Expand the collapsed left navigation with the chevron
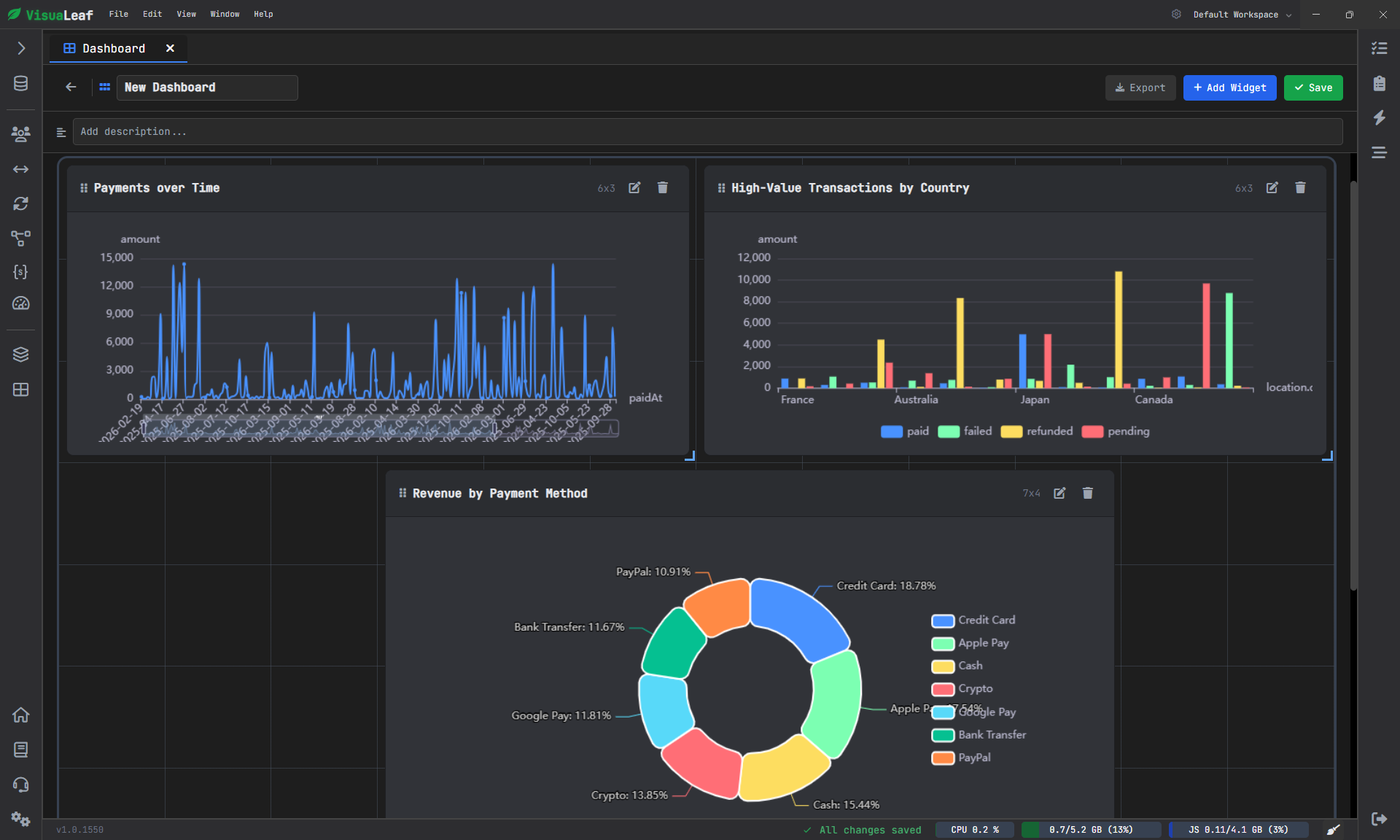This screenshot has width=1400, height=840. pos(20,47)
